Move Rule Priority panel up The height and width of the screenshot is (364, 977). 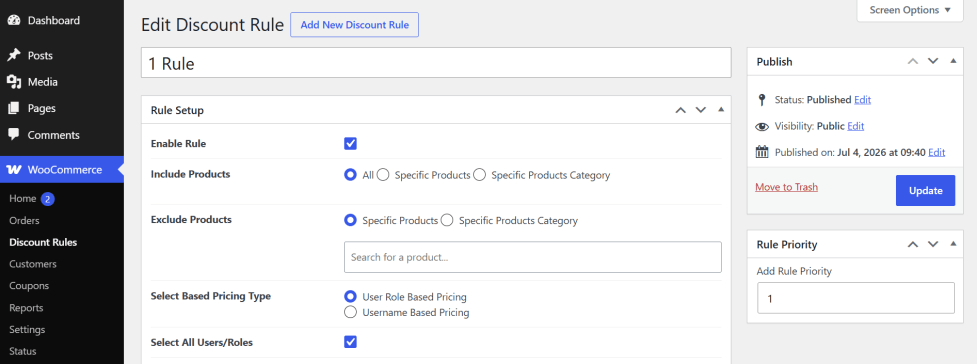pyautogui.click(x=913, y=244)
